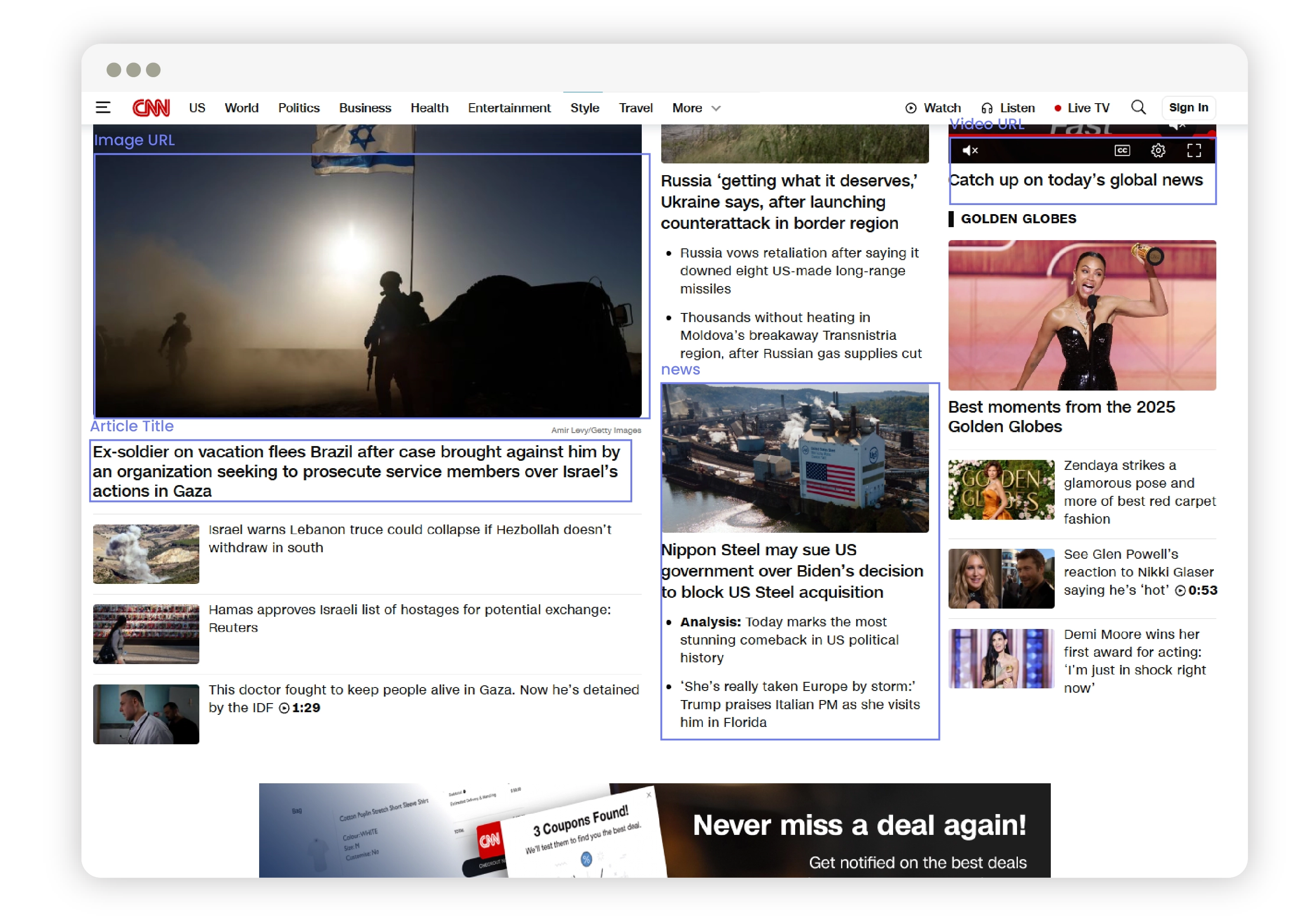1316x922 pixels.
Task: Click the CNN logo
Action: (x=151, y=108)
